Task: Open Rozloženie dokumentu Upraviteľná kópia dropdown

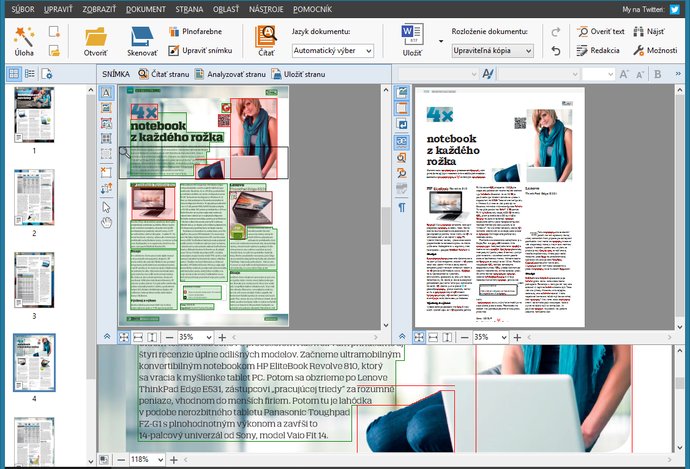Action: pos(492,51)
